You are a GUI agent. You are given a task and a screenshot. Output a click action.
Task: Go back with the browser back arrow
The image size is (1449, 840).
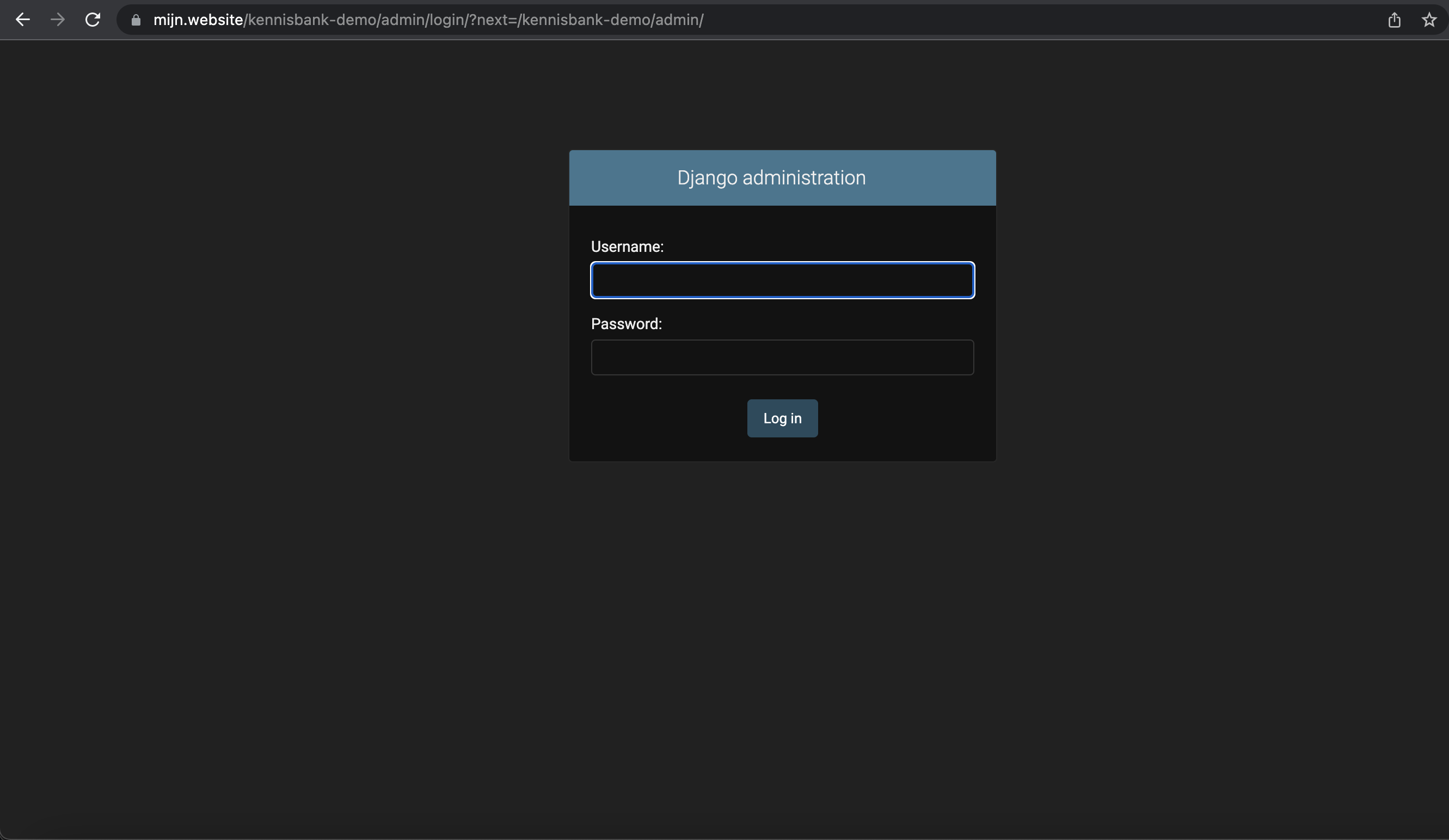pos(22,20)
